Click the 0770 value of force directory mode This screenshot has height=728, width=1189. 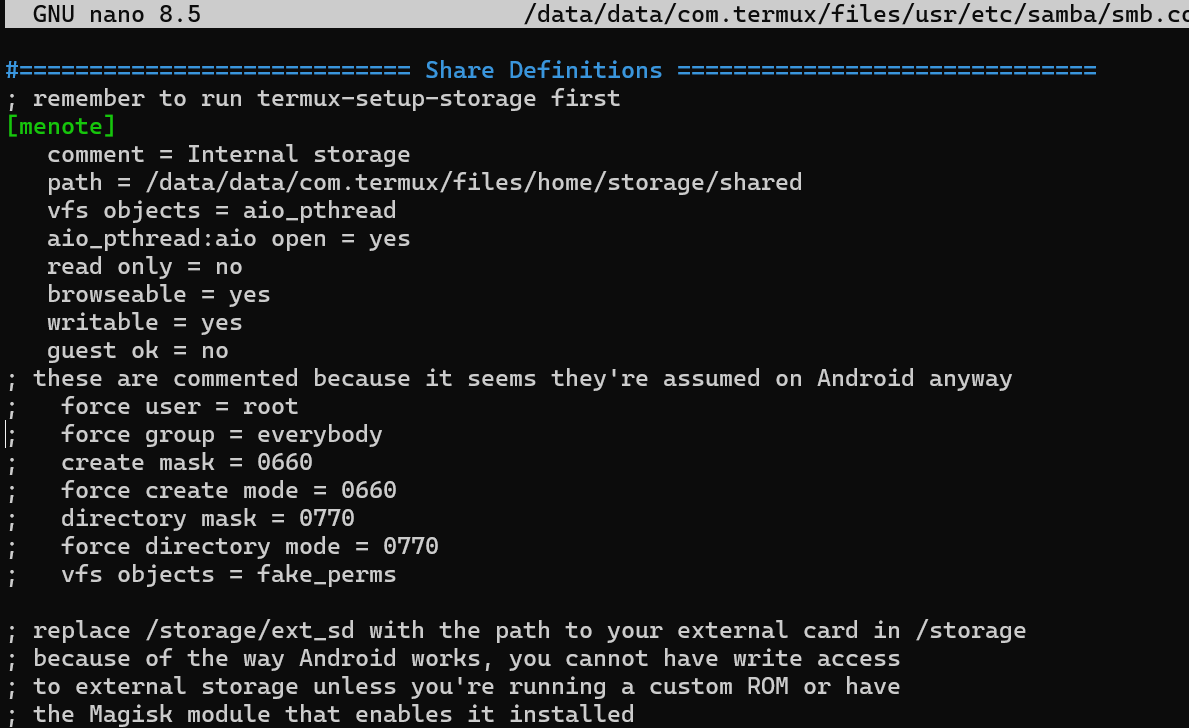pyautogui.click(x=411, y=547)
